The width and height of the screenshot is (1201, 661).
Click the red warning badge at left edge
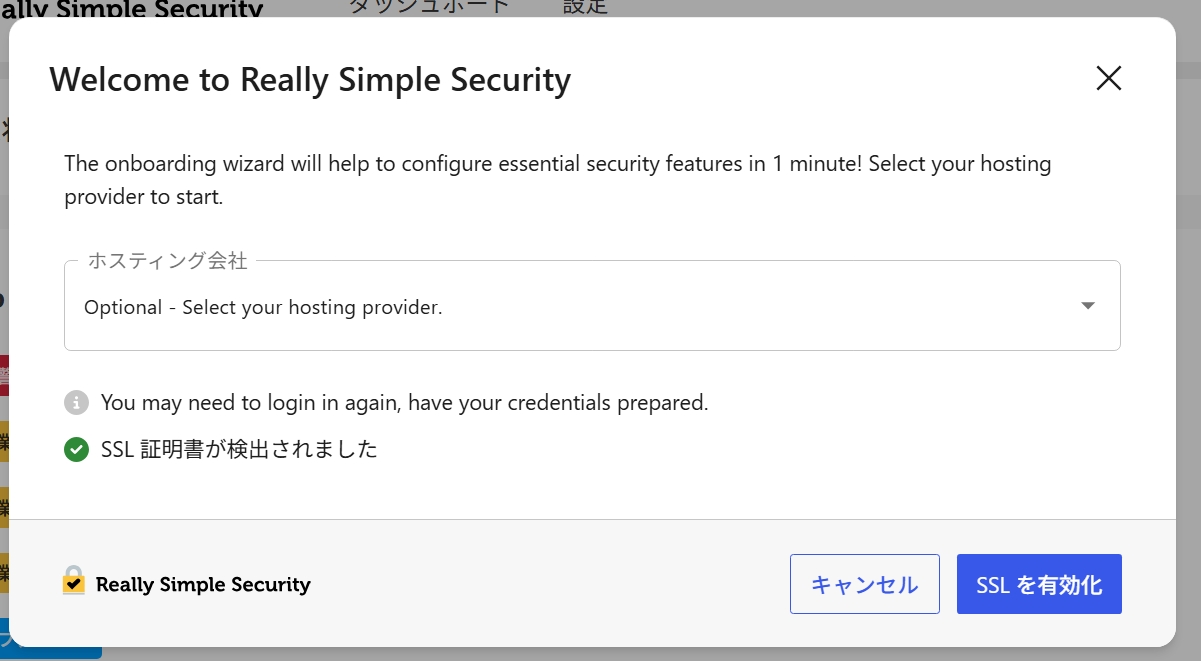(4, 375)
